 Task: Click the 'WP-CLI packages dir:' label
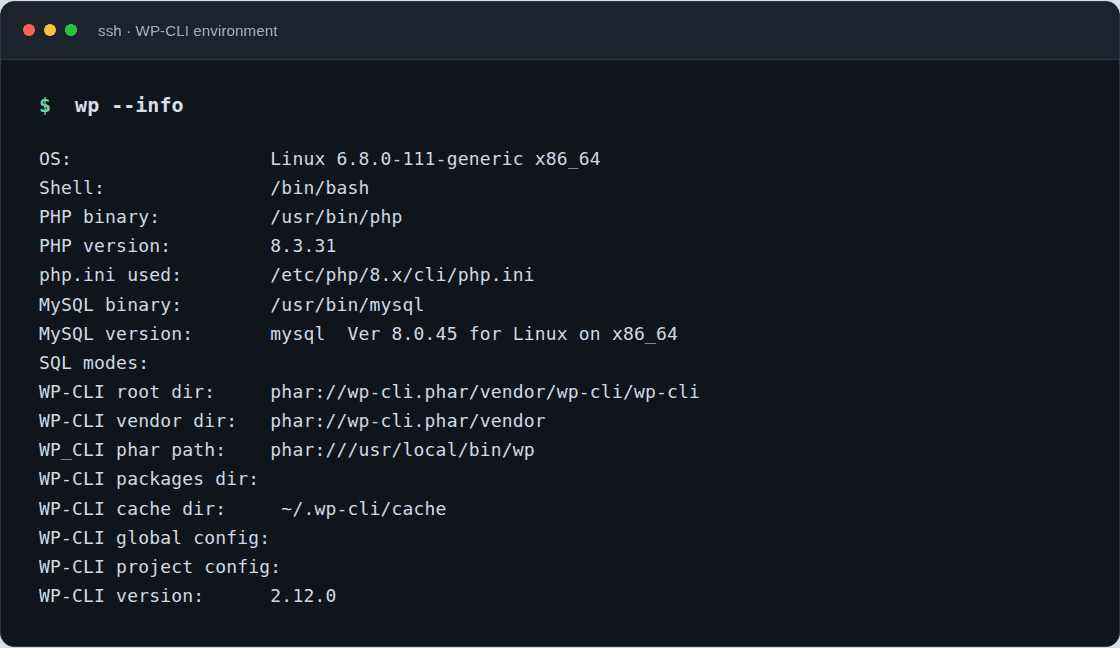pos(149,479)
